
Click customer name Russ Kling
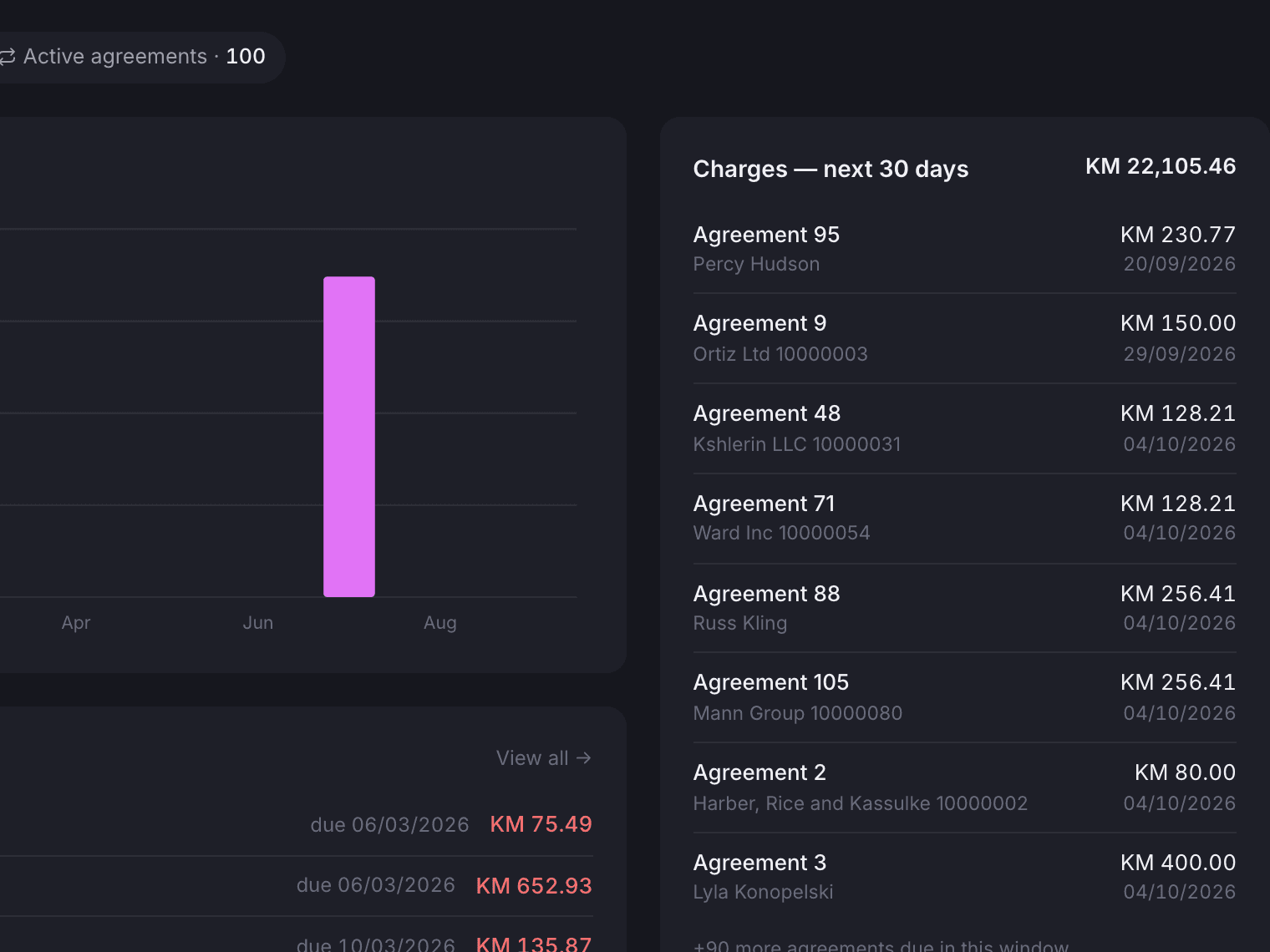[740, 623]
